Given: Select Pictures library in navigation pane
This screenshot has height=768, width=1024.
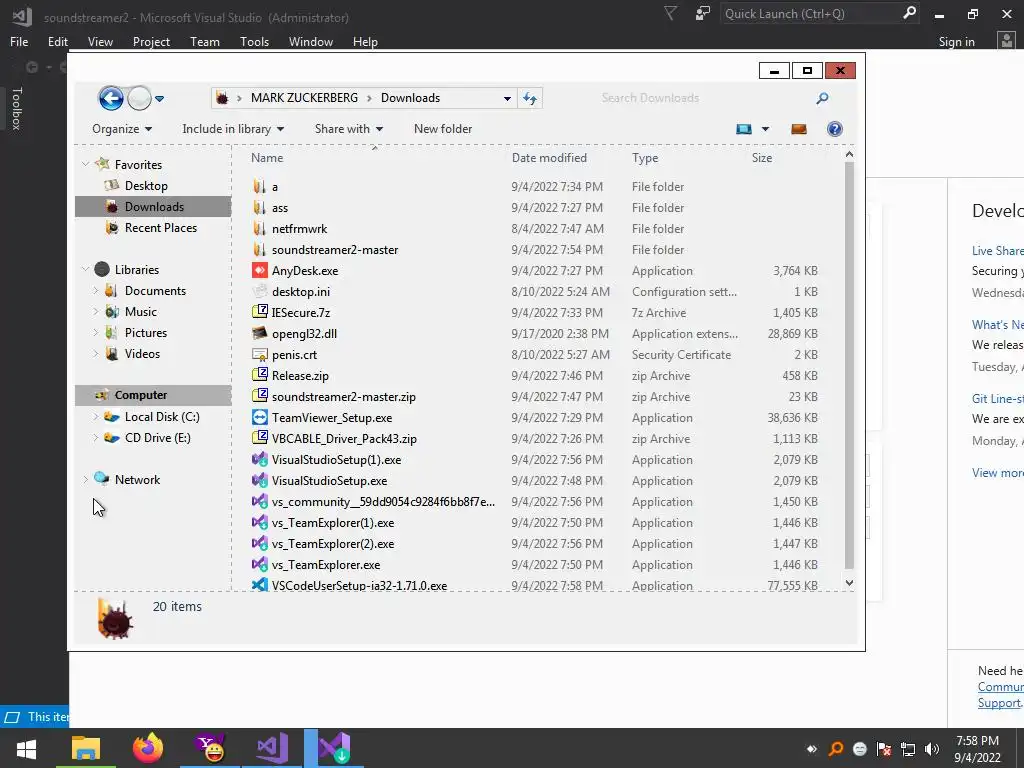Looking at the screenshot, I should 146,332.
